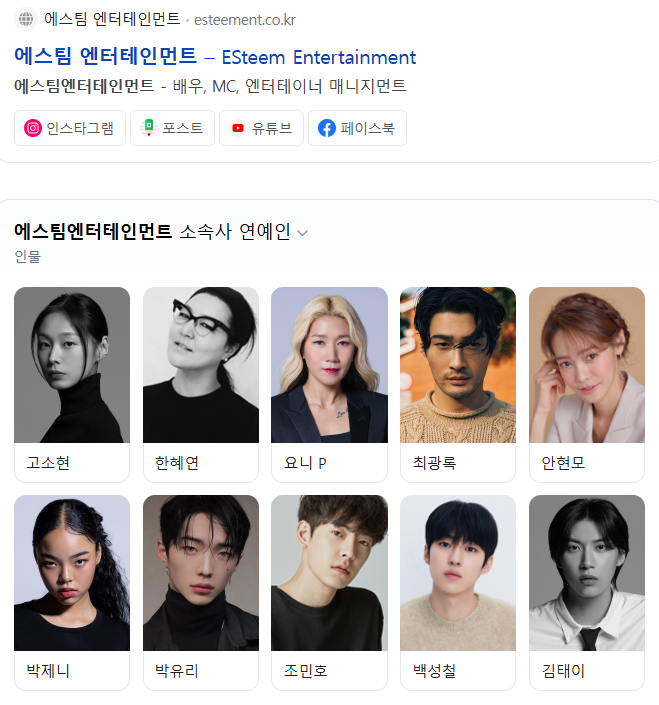Open 한혜연 profile photo with glasses
The height and width of the screenshot is (705, 659).
click(x=201, y=365)
